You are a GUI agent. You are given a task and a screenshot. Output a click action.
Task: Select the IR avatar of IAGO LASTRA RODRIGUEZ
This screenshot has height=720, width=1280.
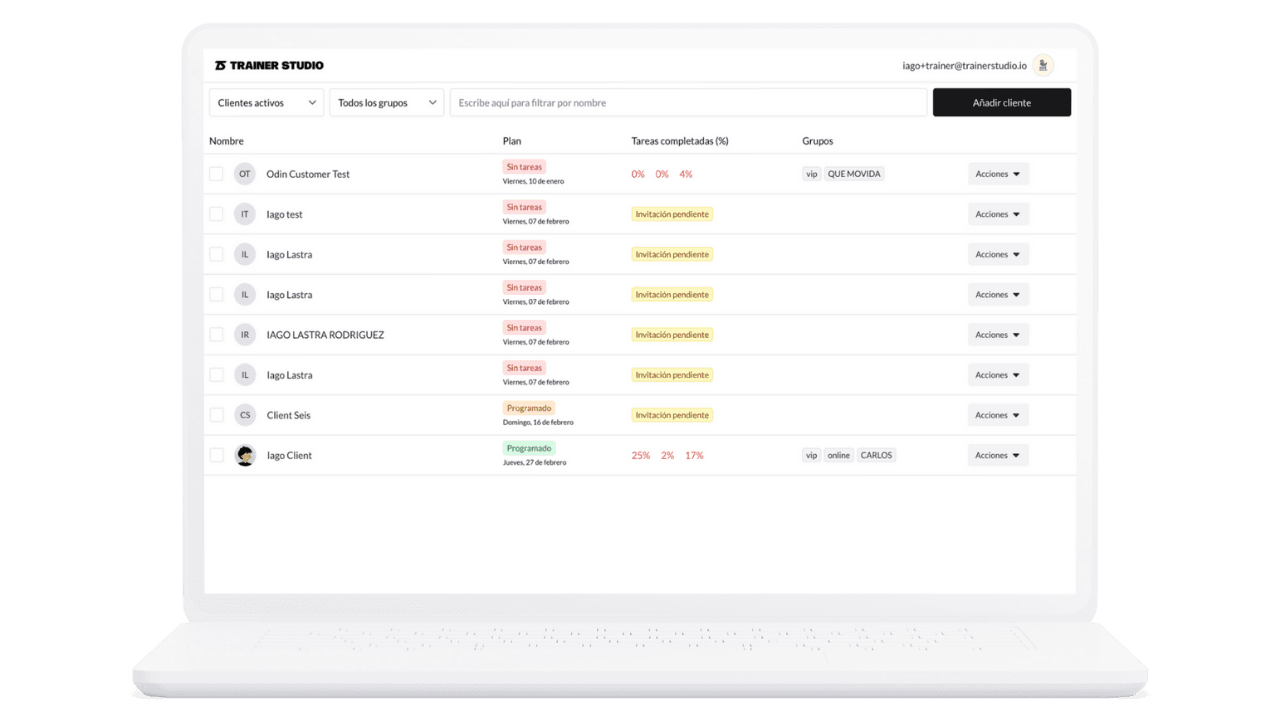coord(245,334)
